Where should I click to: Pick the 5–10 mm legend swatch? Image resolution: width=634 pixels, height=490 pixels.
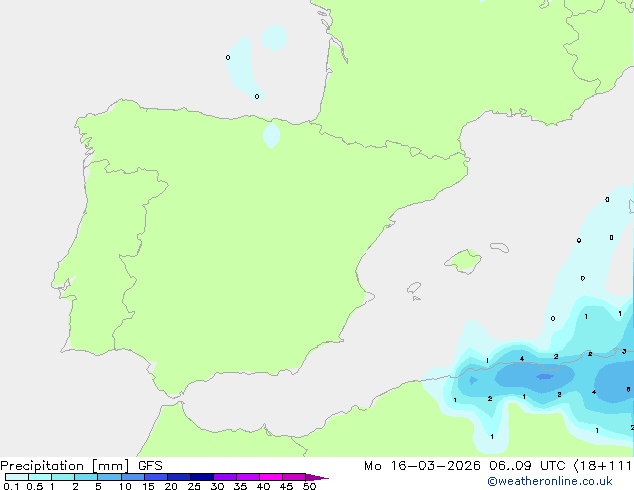[x=109, y=477]
